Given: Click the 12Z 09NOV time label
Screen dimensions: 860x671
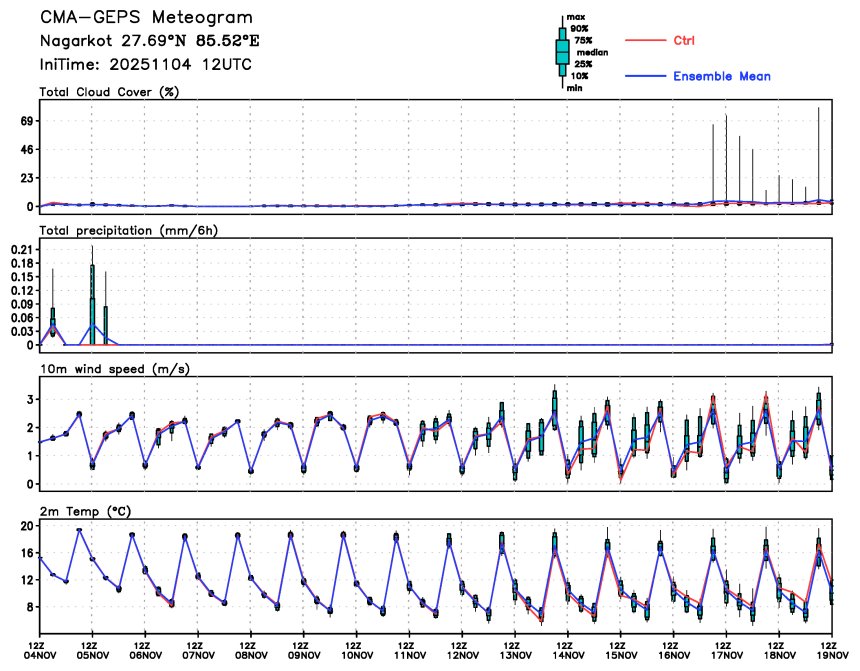Looking at the screenshot, I should point(303,650).
